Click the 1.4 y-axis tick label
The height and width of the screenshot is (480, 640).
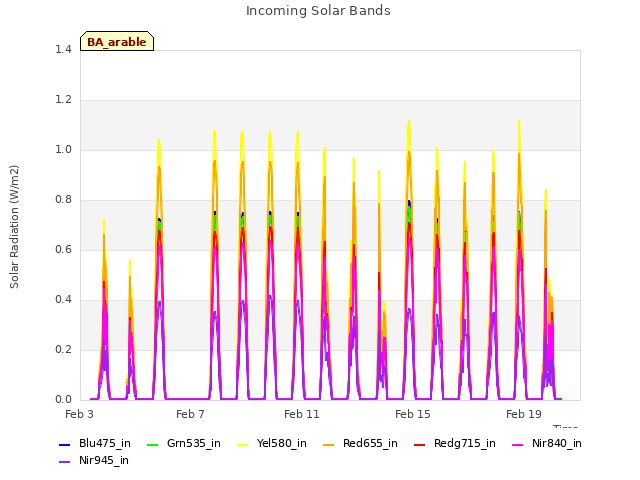point(63,50)
